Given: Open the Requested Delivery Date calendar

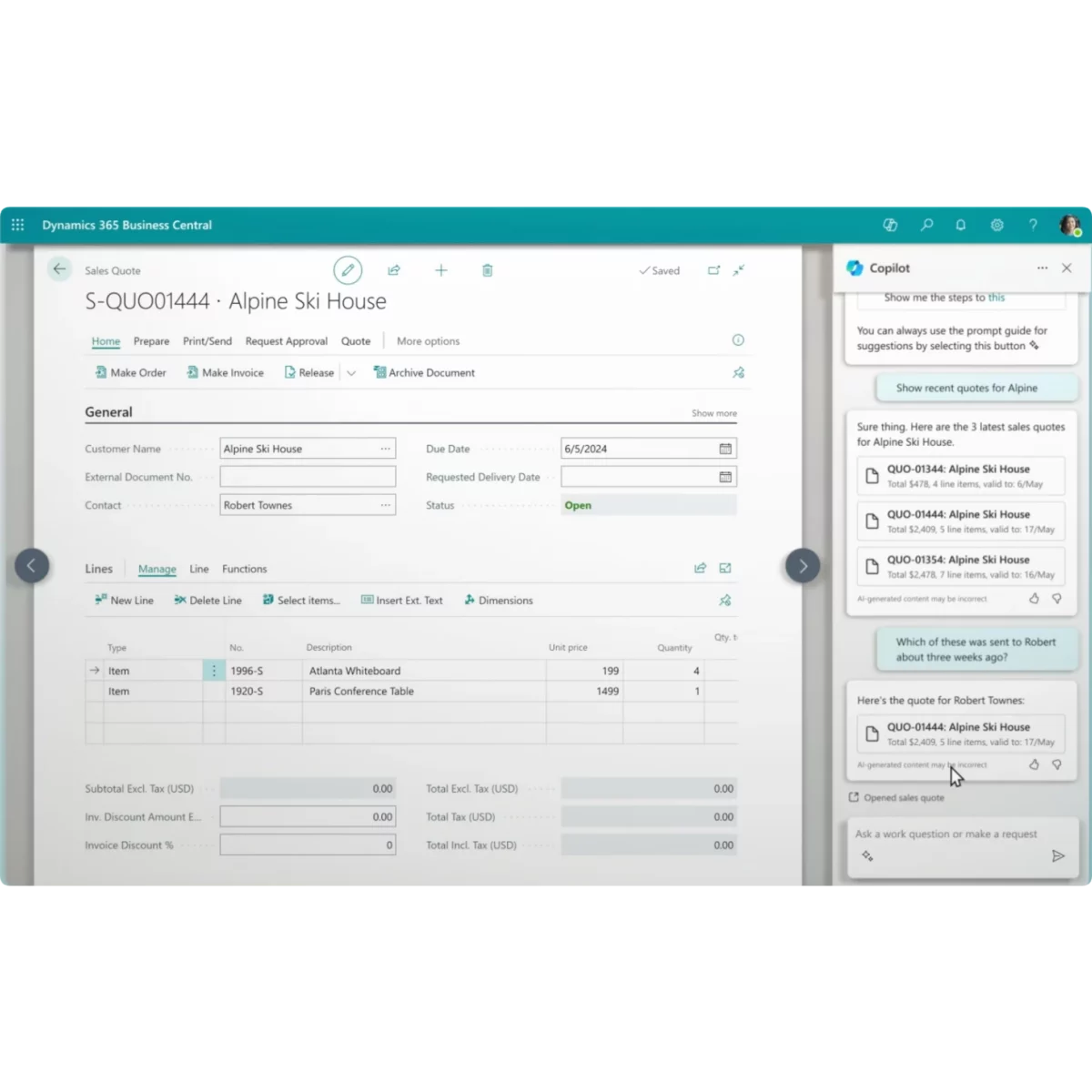Looking at the screenshot, I should 725,477.
